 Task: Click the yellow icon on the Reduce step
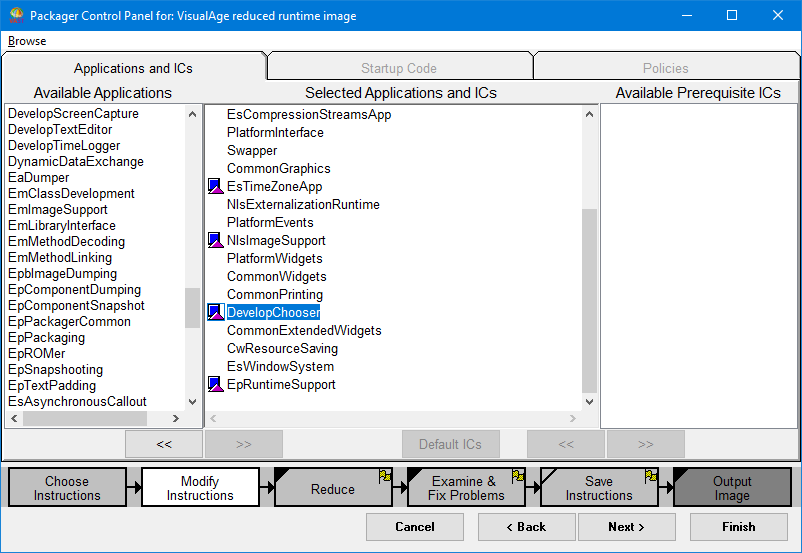tap(385, 476)
